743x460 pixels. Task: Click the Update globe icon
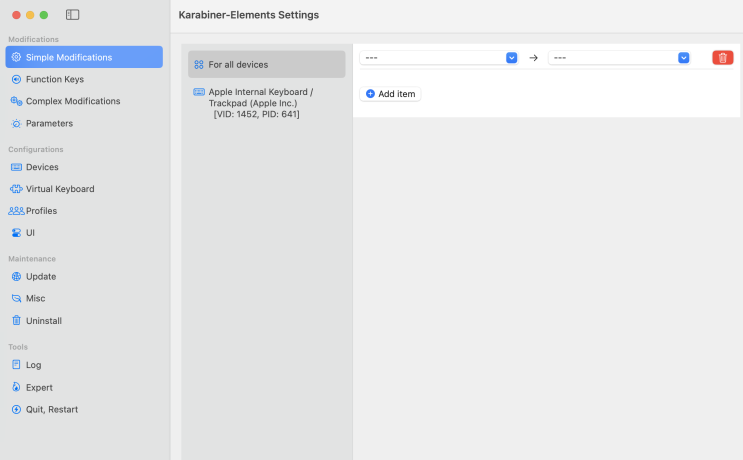point(16,276)
